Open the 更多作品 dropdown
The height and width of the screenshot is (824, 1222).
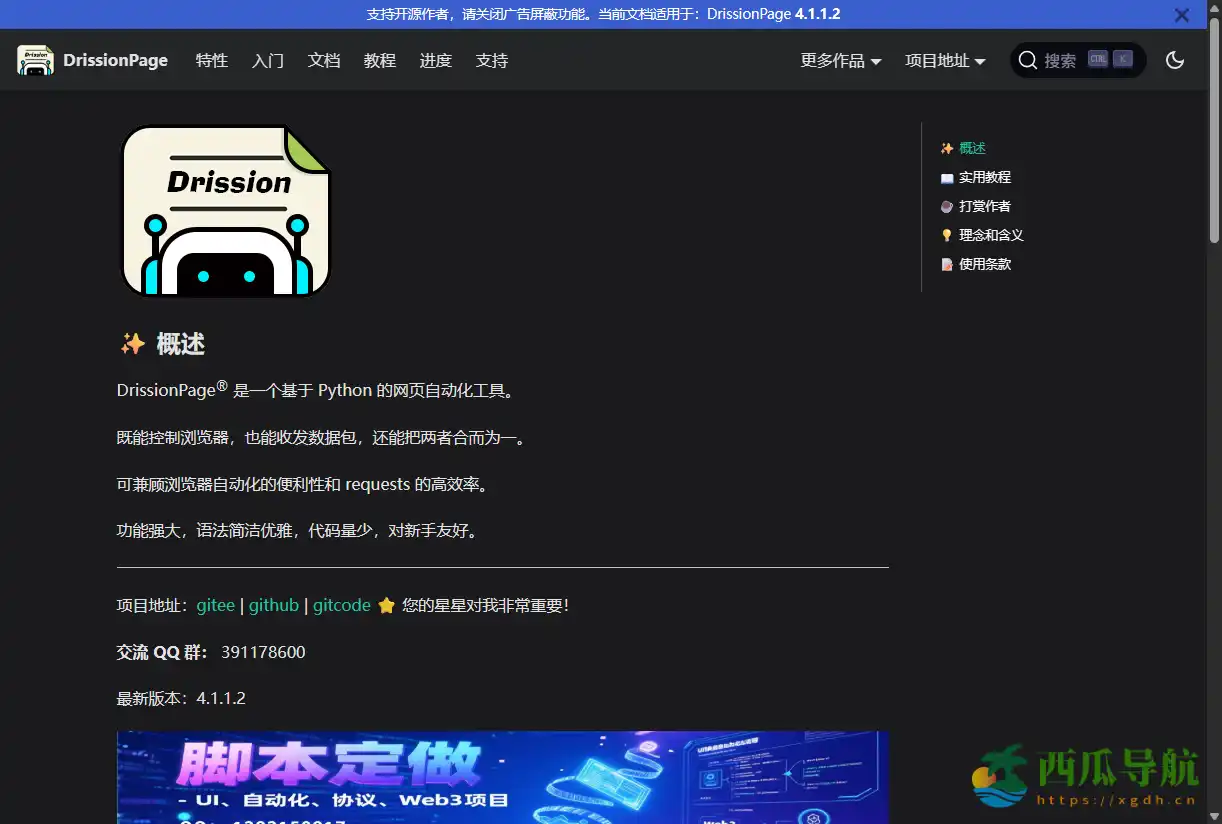(840, 60)
